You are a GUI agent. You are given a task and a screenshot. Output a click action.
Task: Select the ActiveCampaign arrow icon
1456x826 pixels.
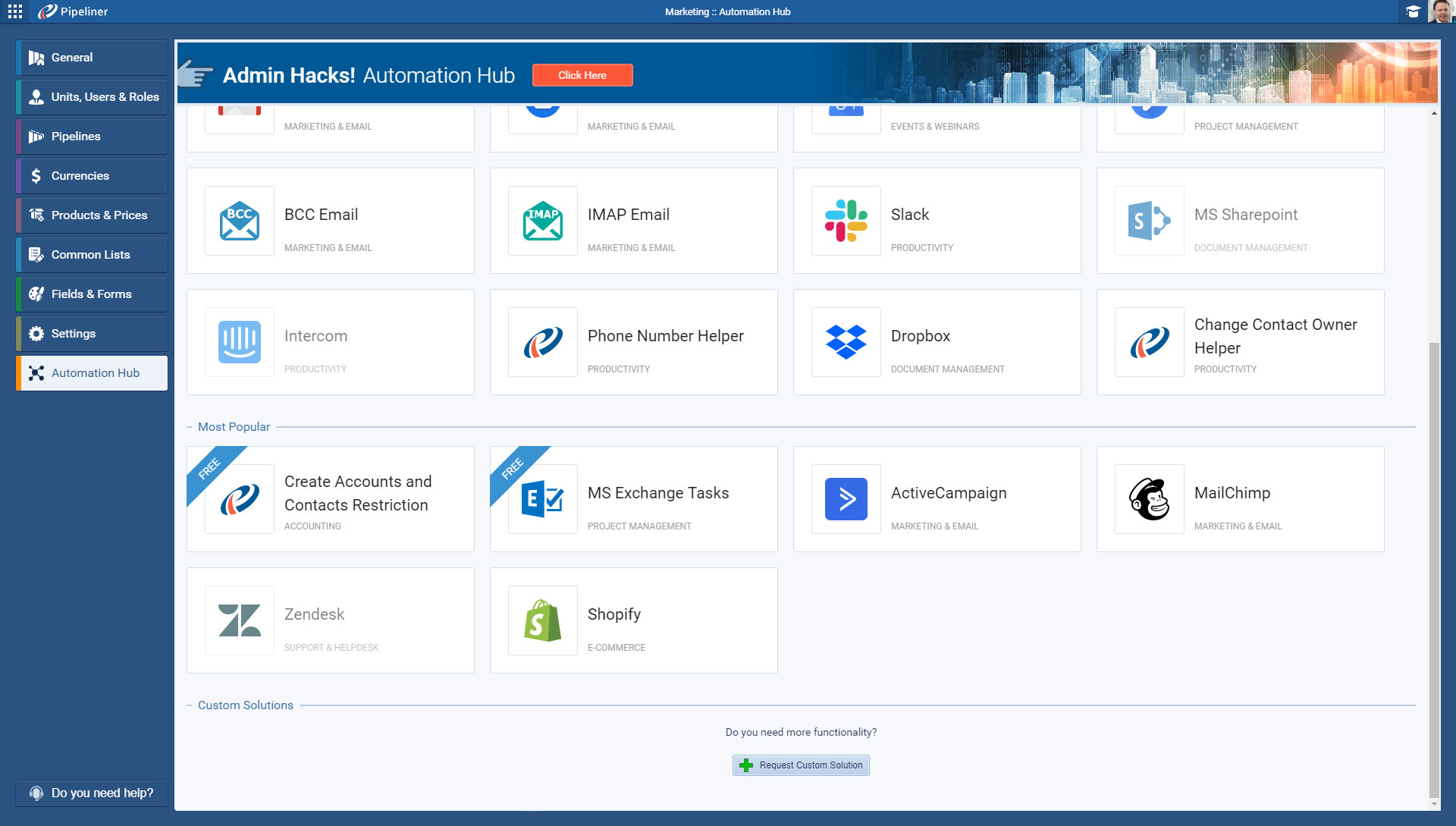click(x=846, y=499)
